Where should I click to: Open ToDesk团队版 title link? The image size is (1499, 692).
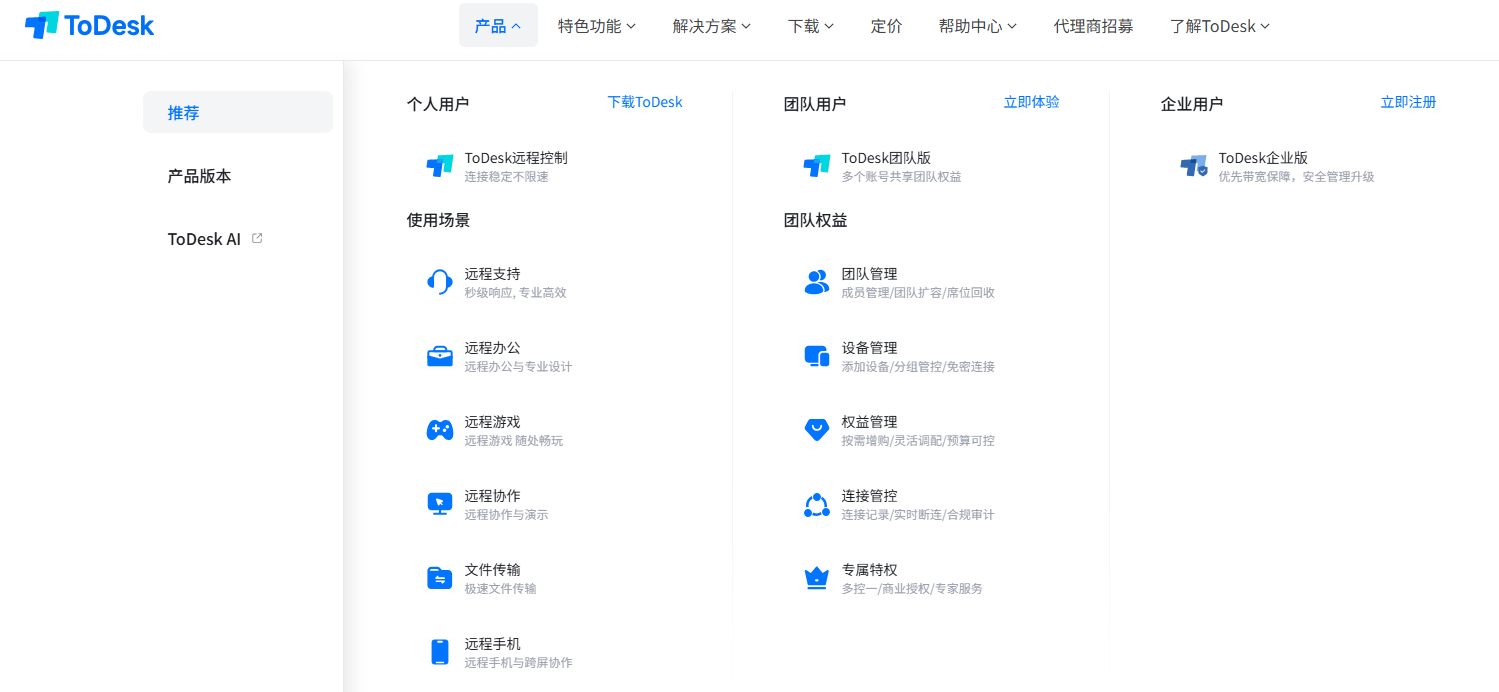(887, 158)
